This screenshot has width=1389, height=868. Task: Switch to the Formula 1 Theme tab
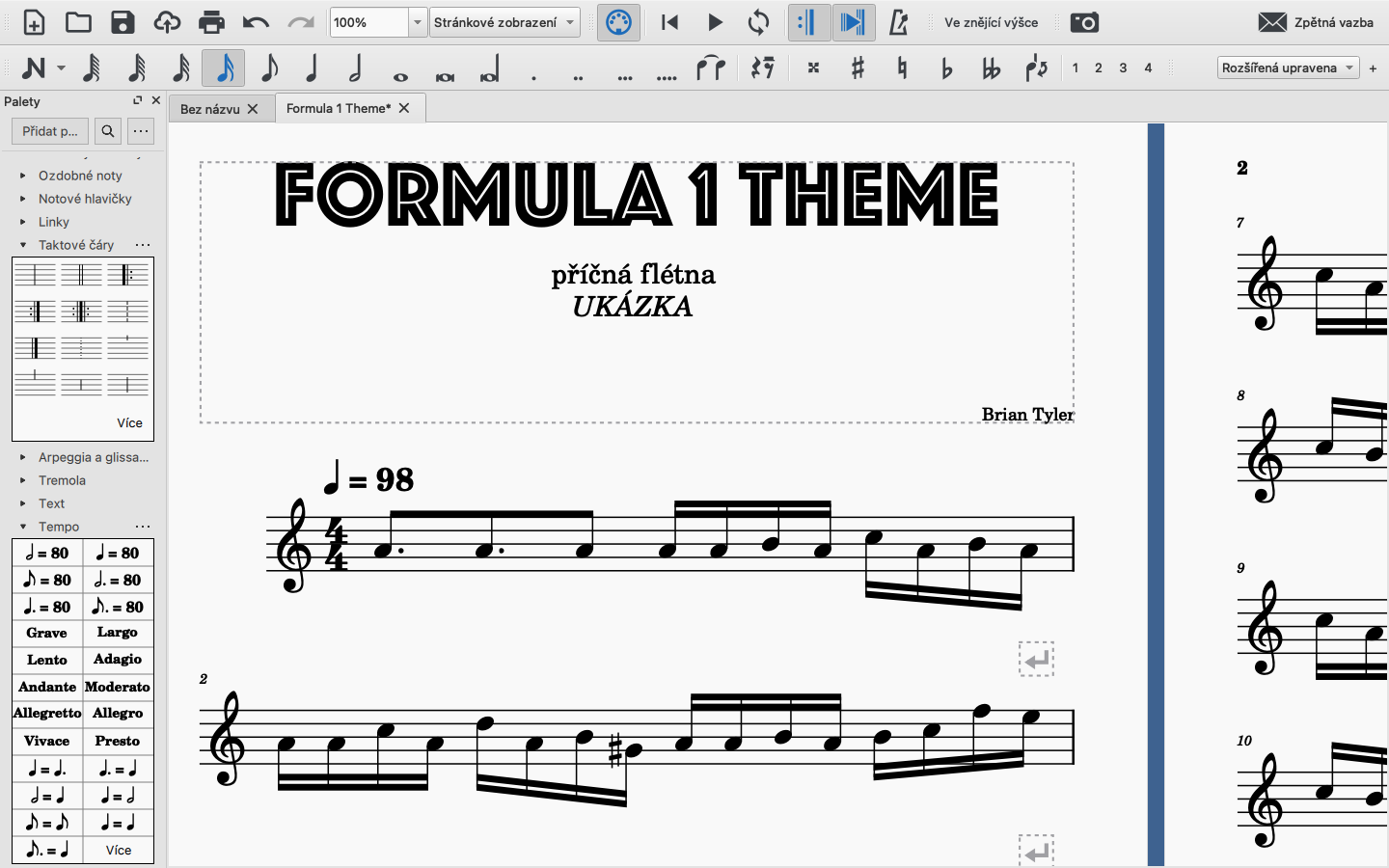pos(338,108)
